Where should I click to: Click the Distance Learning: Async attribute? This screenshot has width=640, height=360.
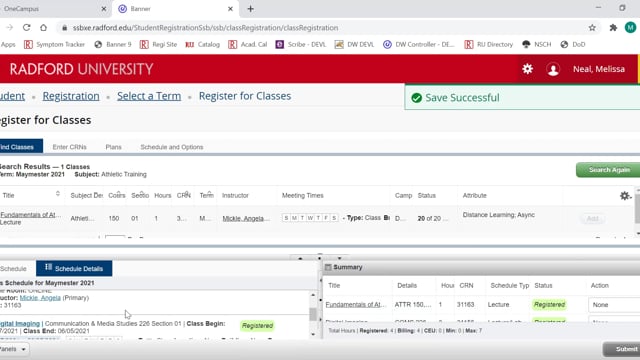(x=498, y=215)
